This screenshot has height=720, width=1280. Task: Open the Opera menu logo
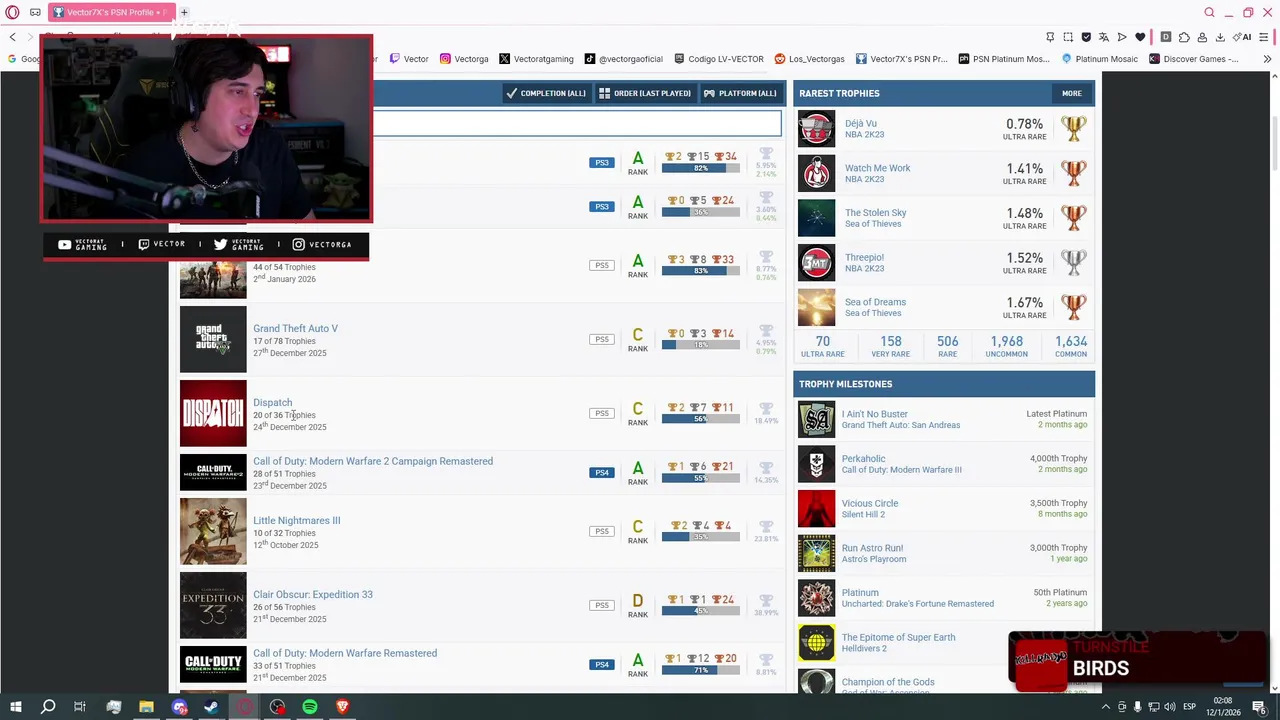click(x=12, y=13)
